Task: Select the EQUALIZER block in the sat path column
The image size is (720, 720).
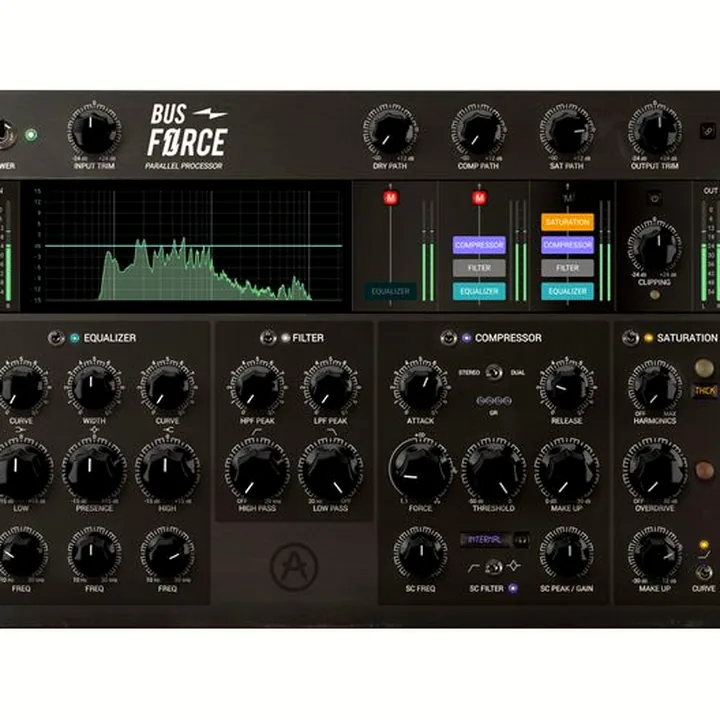Action: tap(568, 292)
